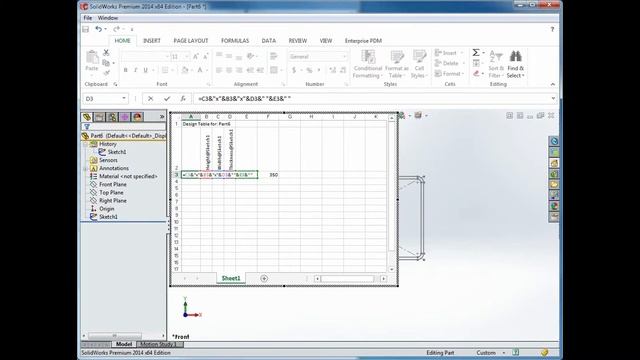Click the Fill Color paint bucket
The width and height of the screenshot is (640, 360).
(185, 70)
